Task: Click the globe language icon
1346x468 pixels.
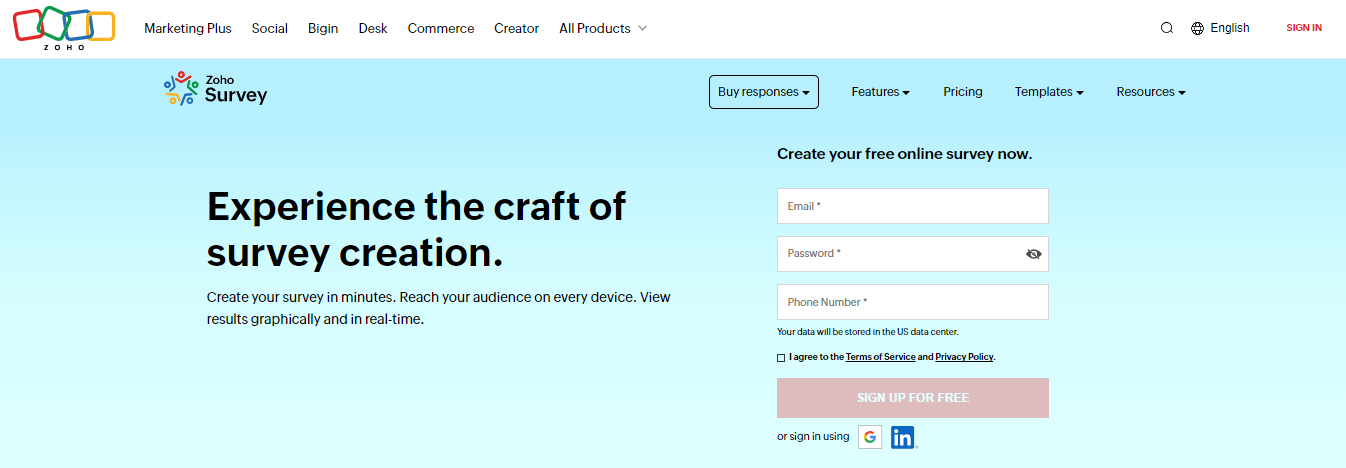Action: tap(1197, 28)
